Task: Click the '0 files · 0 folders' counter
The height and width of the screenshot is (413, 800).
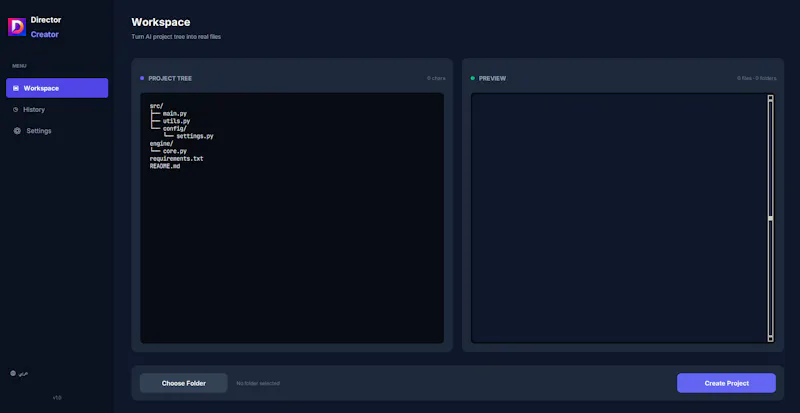Action: pyautogui.click(x=757, y=78)
